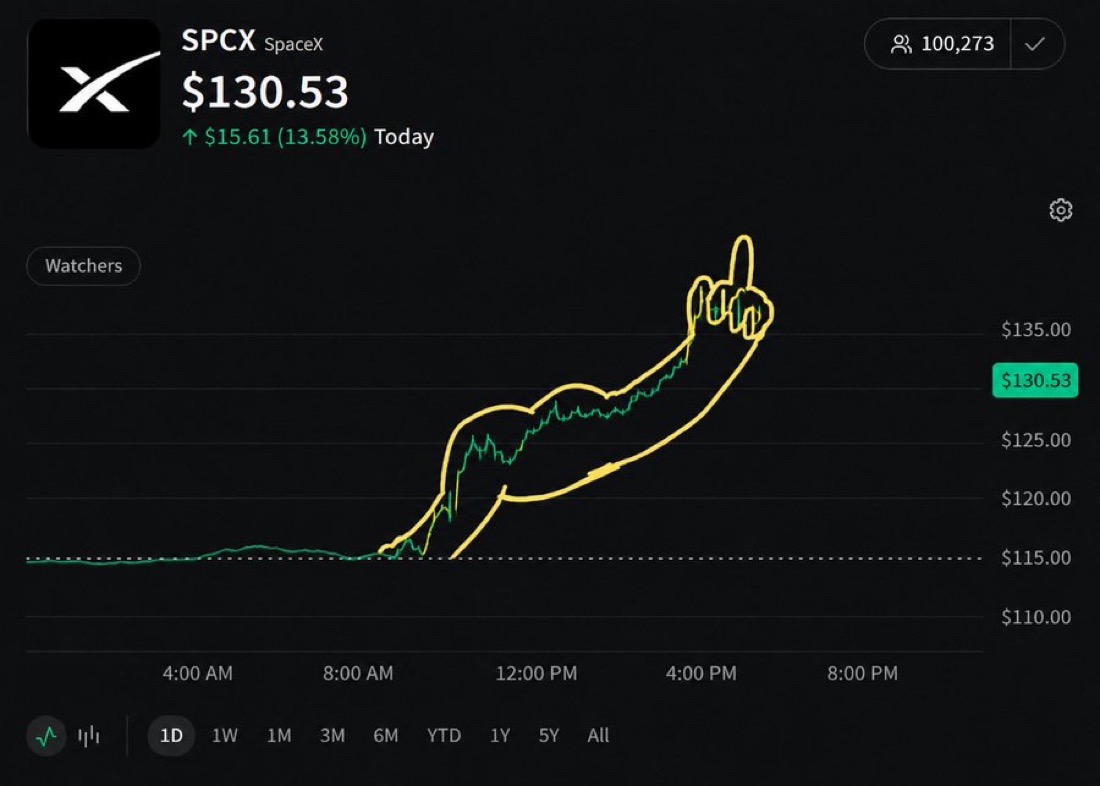This screenshot has width=1100, height=786.
Task: Switch to candlestick chart view icon
Action: [88, 736]
